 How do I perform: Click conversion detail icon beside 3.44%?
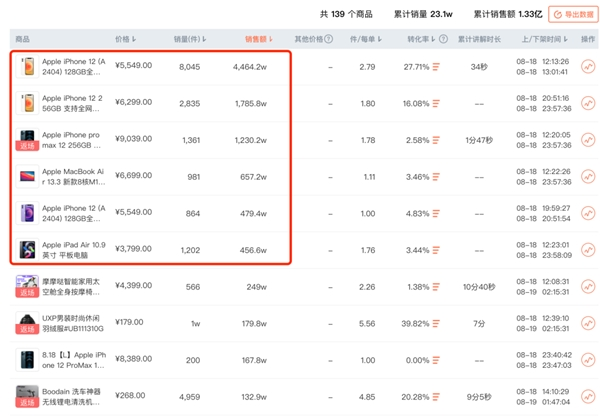pyautogui.click(x=436, y=251)
